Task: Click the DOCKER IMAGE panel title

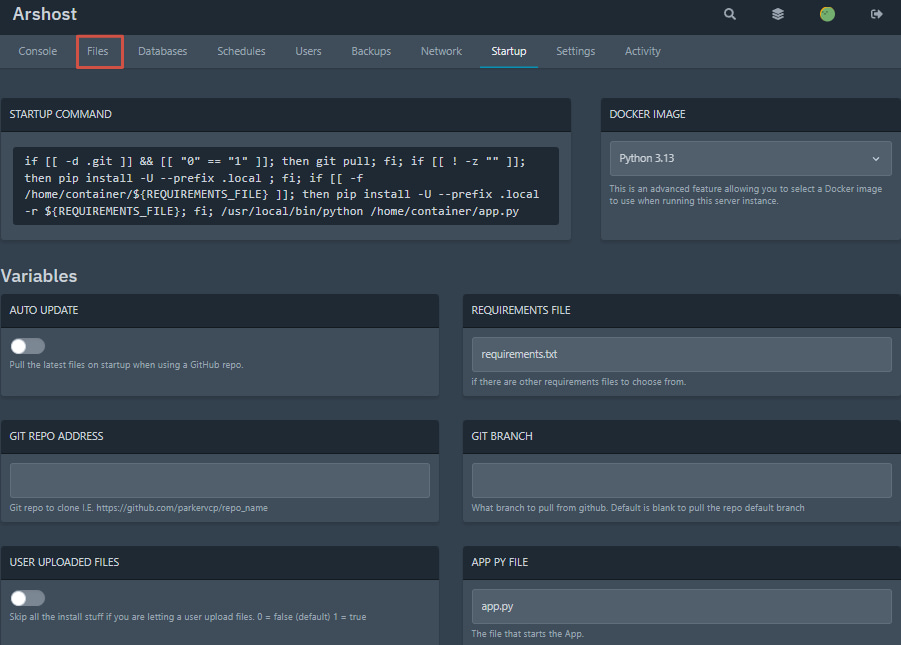Action: tap(647, 114)
